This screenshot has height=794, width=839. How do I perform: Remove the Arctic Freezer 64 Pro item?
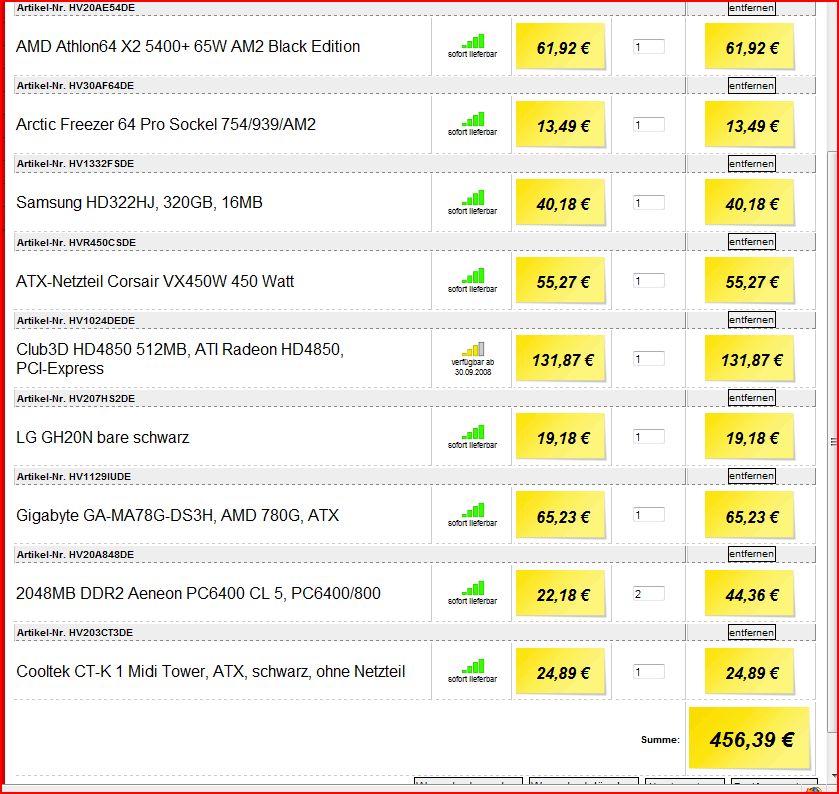tap(751, 86)
